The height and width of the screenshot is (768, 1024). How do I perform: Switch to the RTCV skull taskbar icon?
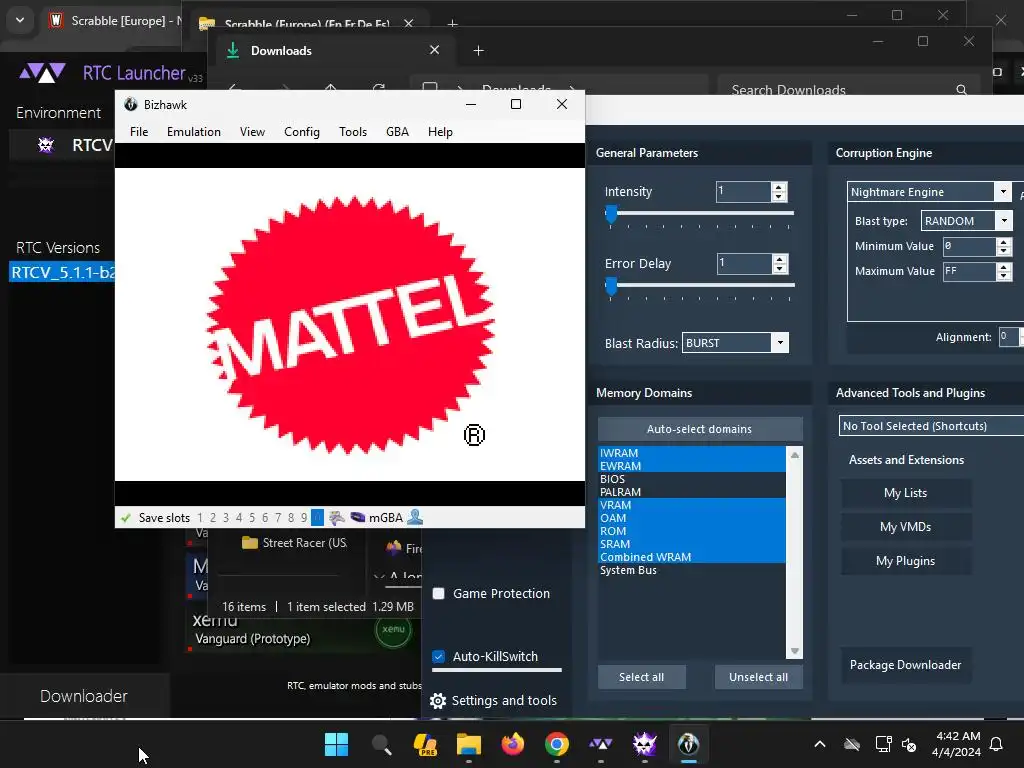point(645,744)
